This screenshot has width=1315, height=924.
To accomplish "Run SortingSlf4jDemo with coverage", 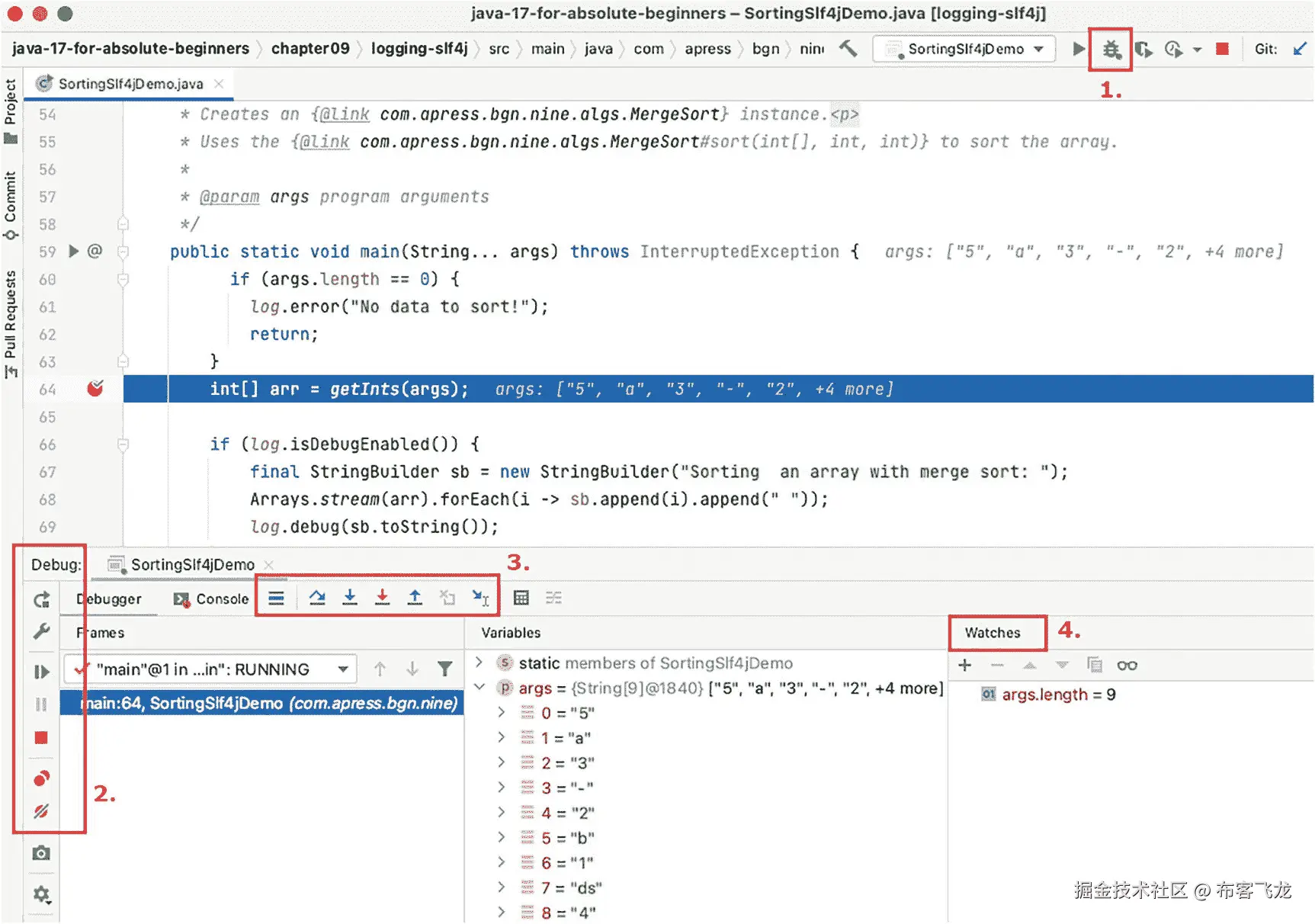I will click(x=1143, y=50).
